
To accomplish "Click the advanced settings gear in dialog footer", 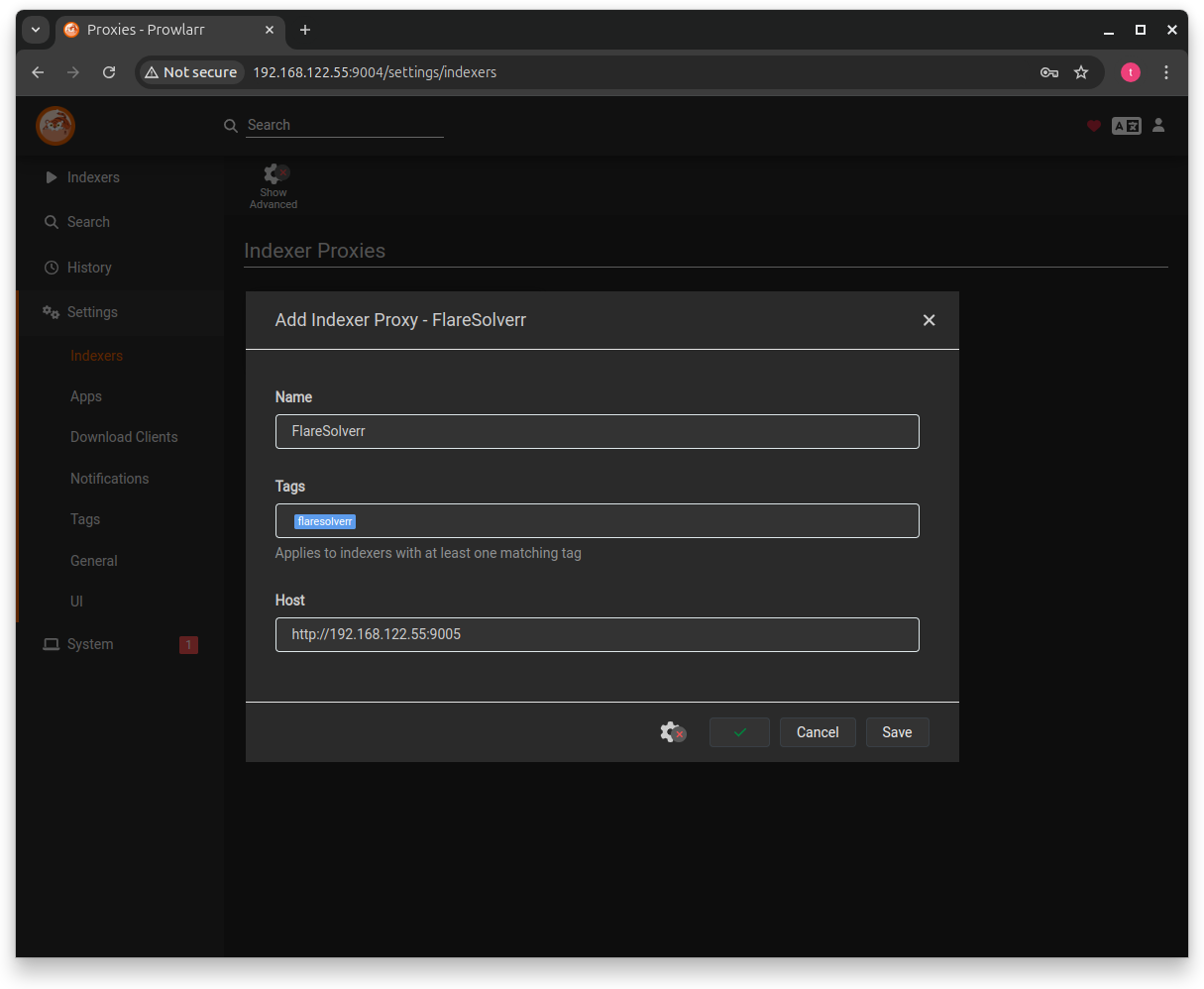I will point(672,731).
